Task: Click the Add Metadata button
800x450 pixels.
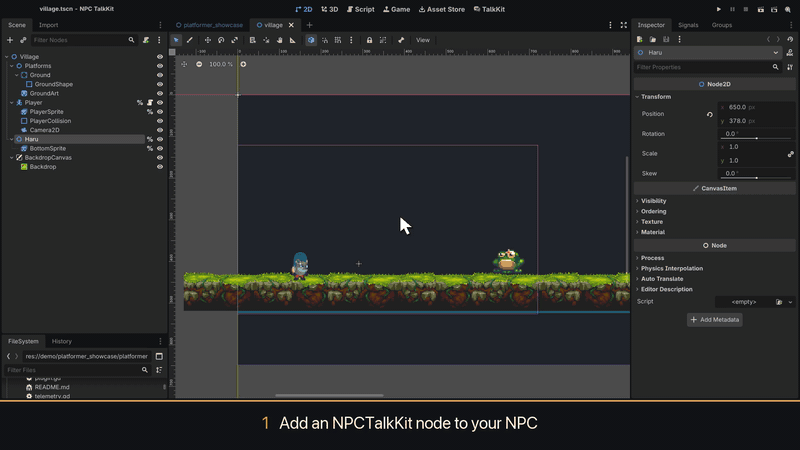Action: click(714, 320)
